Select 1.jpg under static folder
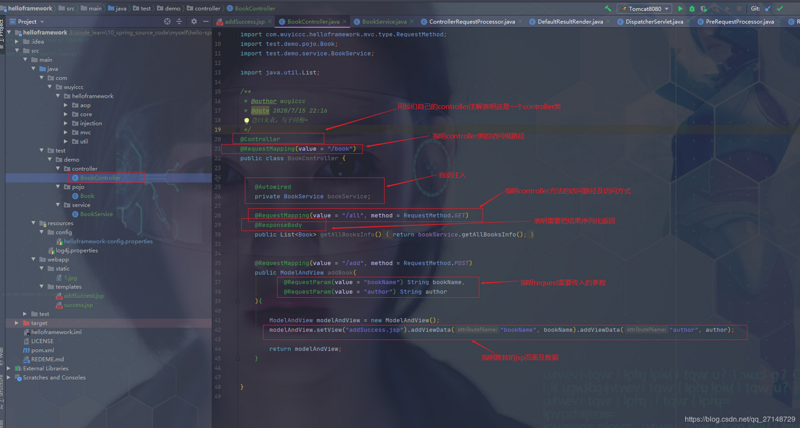 click(x=67, y=278)
